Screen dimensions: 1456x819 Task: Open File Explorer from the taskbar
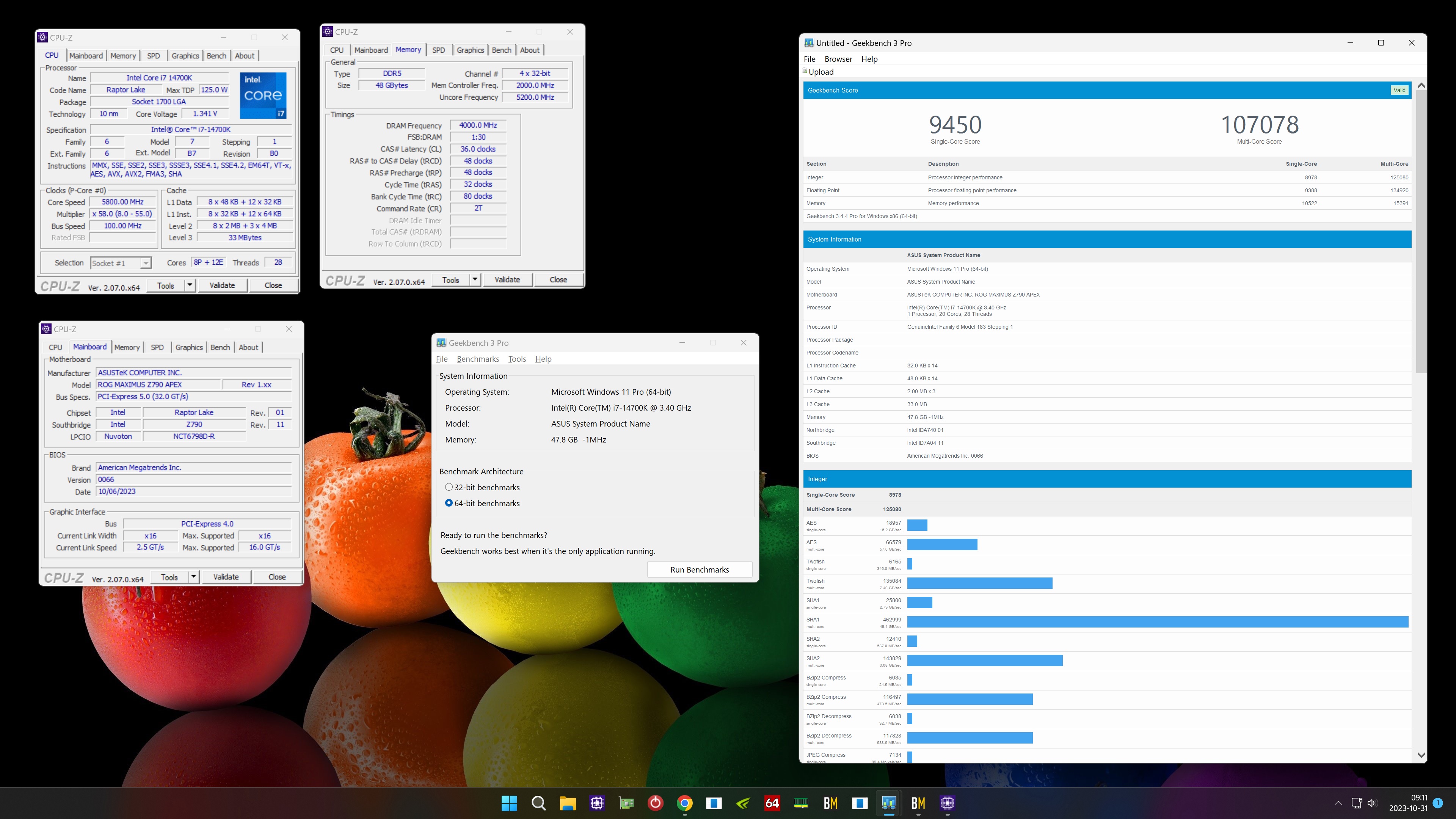568,803
